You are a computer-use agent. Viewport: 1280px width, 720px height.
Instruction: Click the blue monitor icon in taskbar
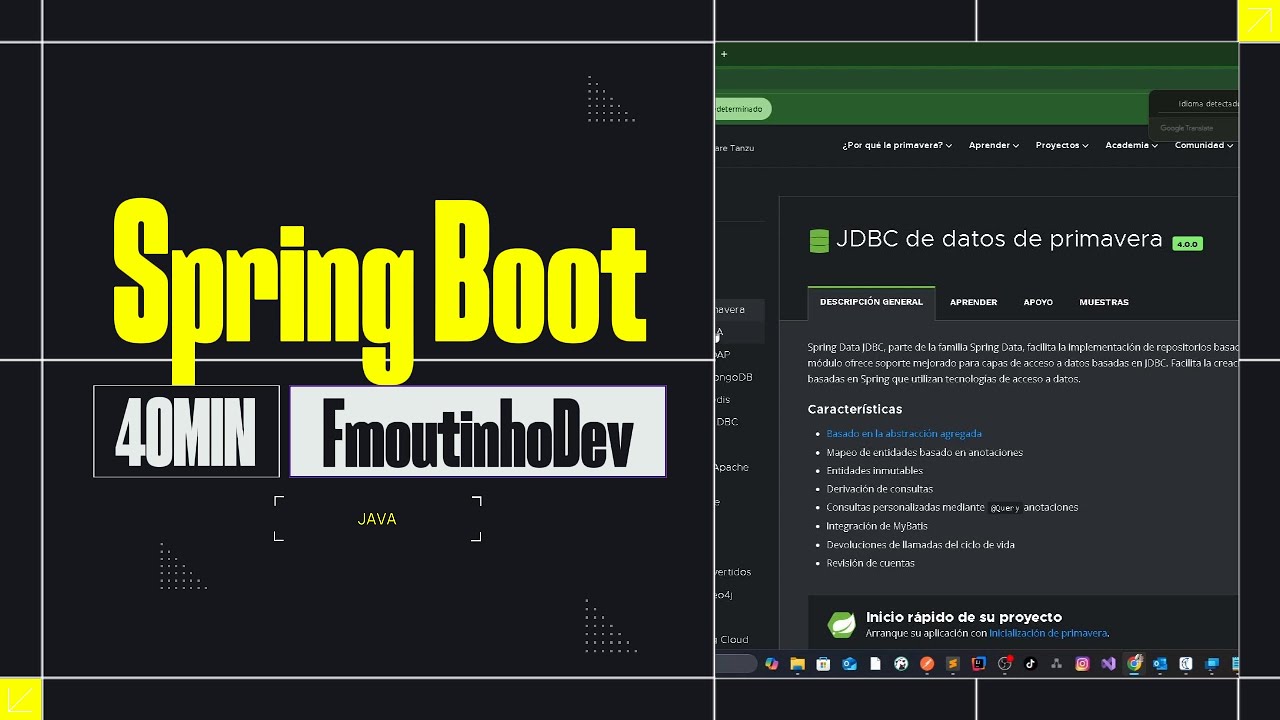(1212, 664)
